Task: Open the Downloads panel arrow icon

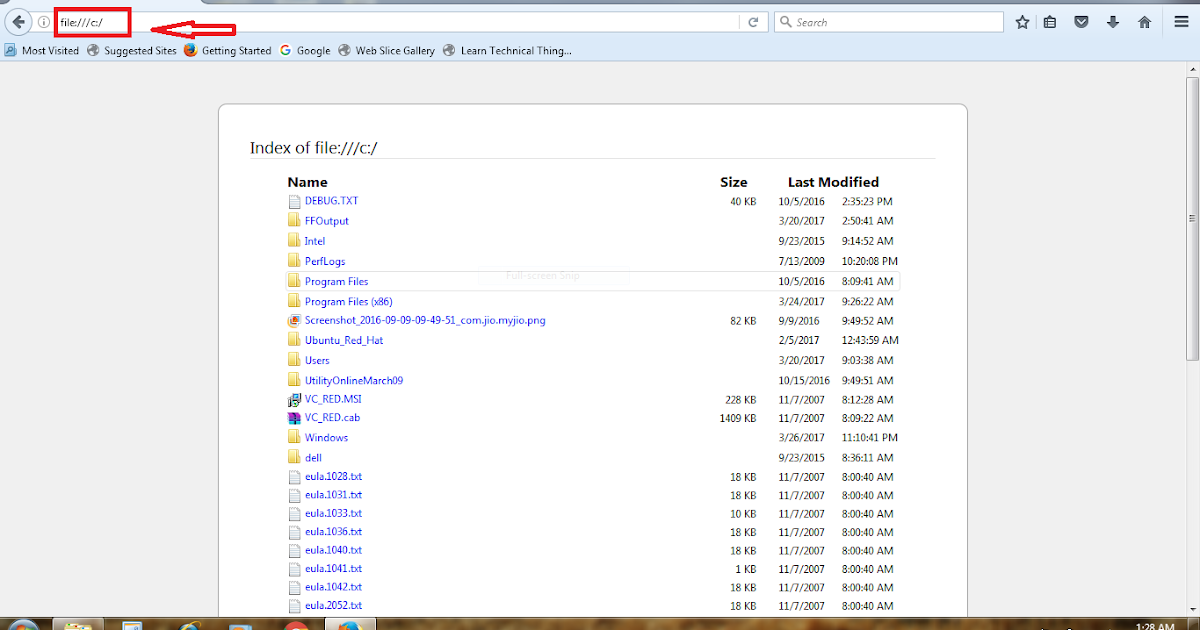Action: coord(1111,21)
